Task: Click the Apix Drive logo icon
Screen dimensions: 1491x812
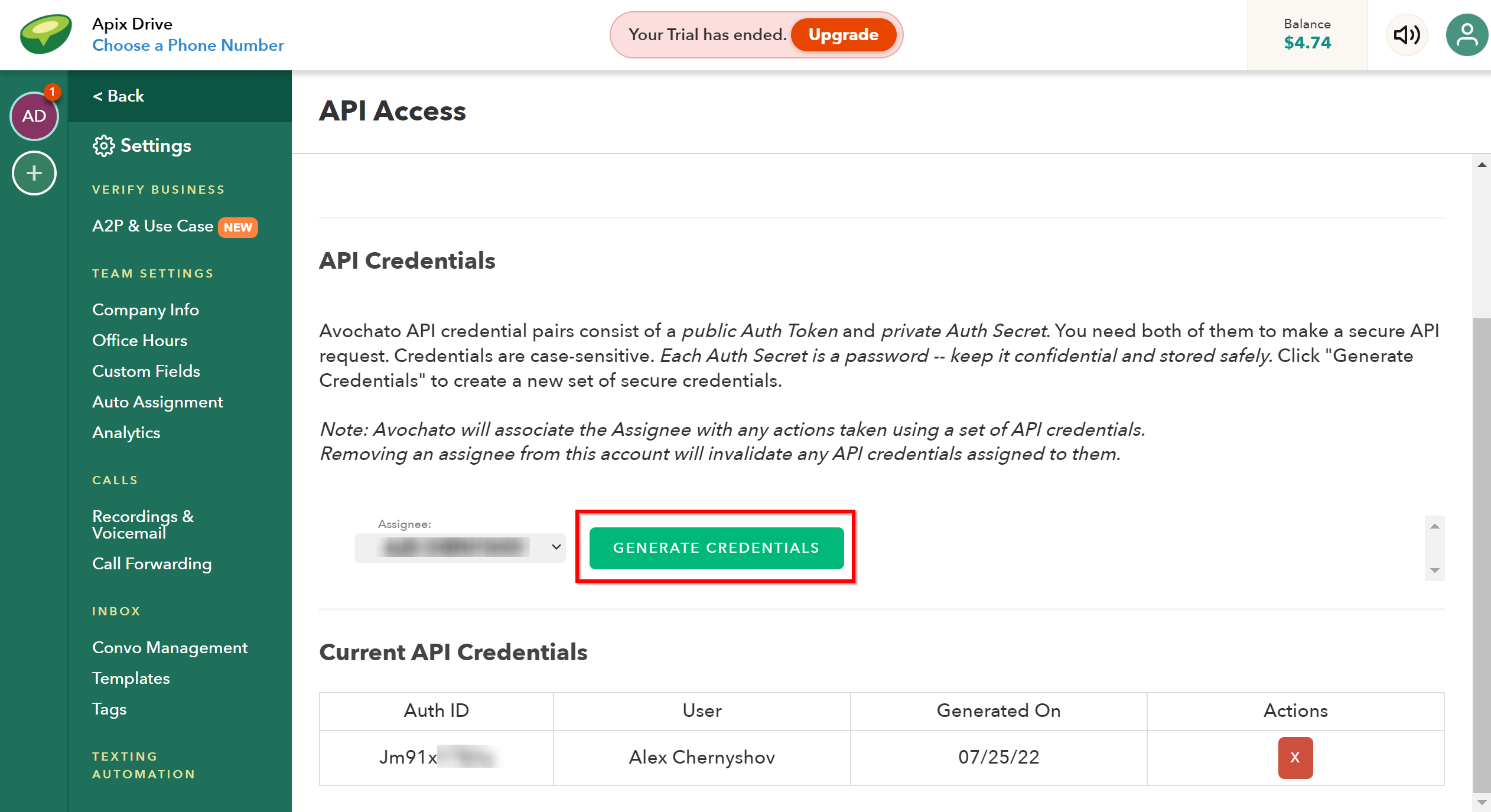Action: [x=46, y=34]
